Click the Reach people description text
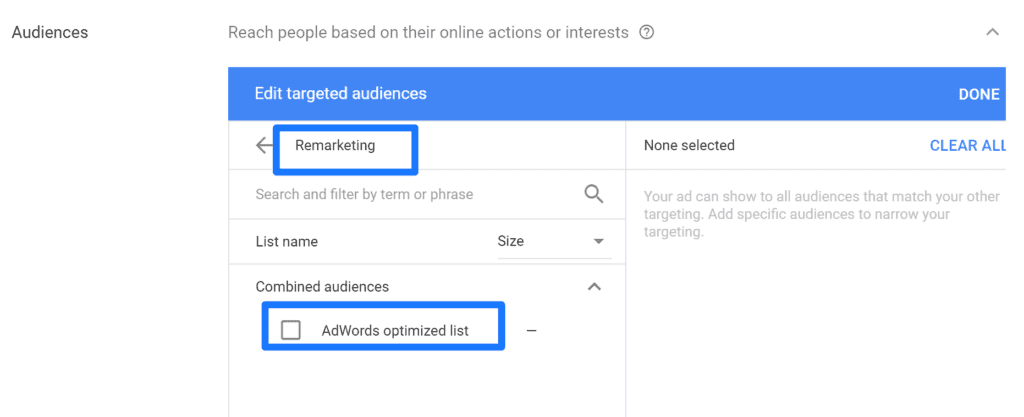Screen dimensions: 1024x417 [428, 32]
